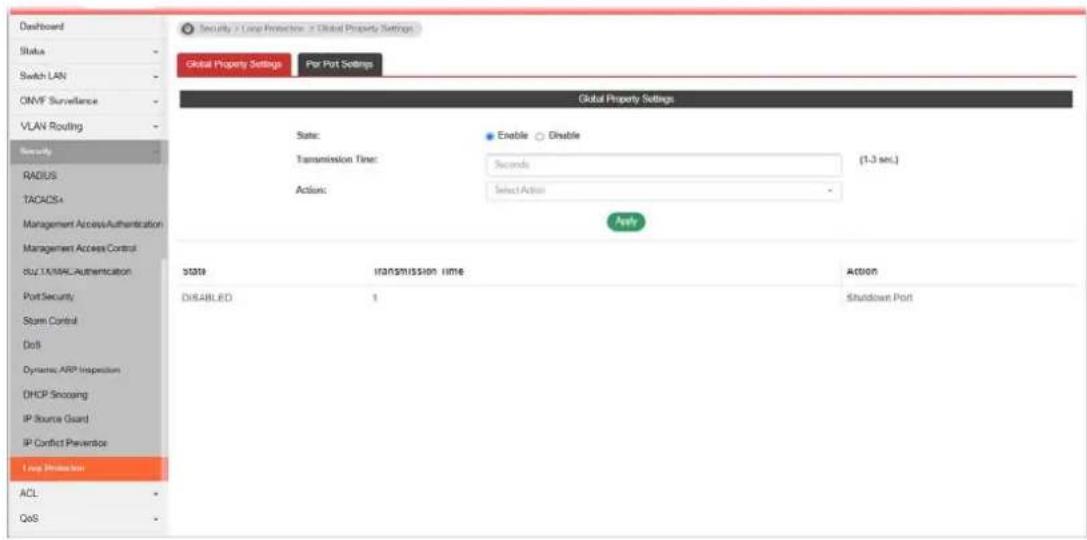Open the Select Action dropdown
The image size is (1087, 540).
[x=663, y=190]
